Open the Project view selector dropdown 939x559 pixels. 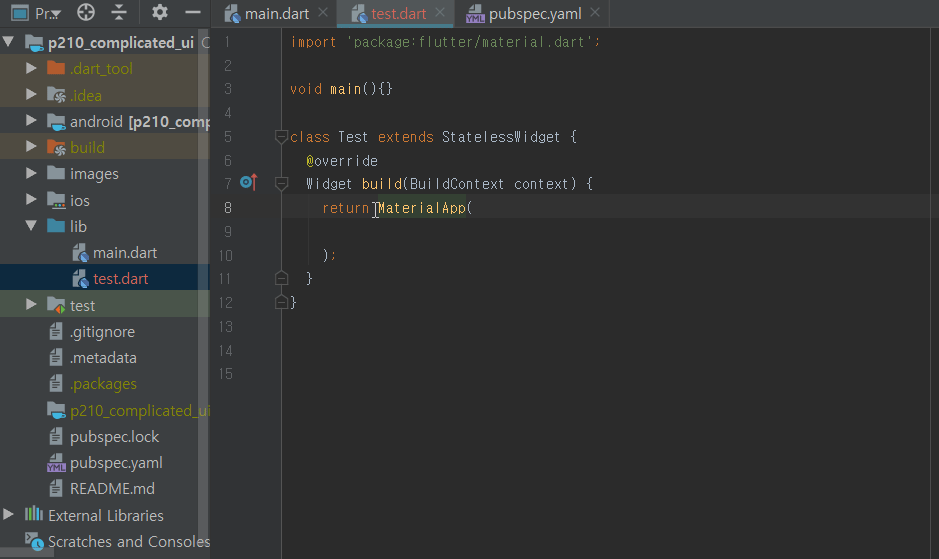coord(37,13)
